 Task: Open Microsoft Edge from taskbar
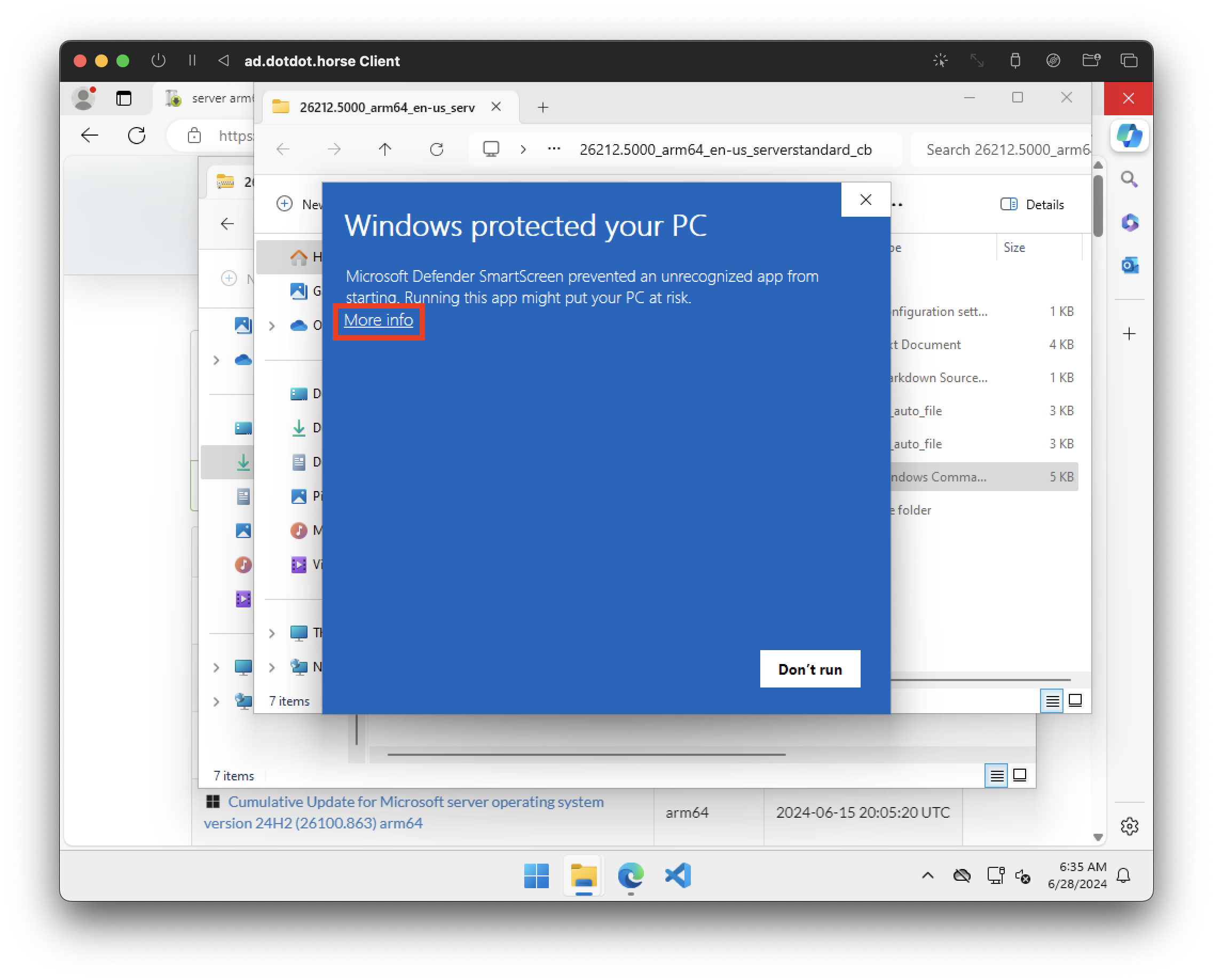point(630,875)
